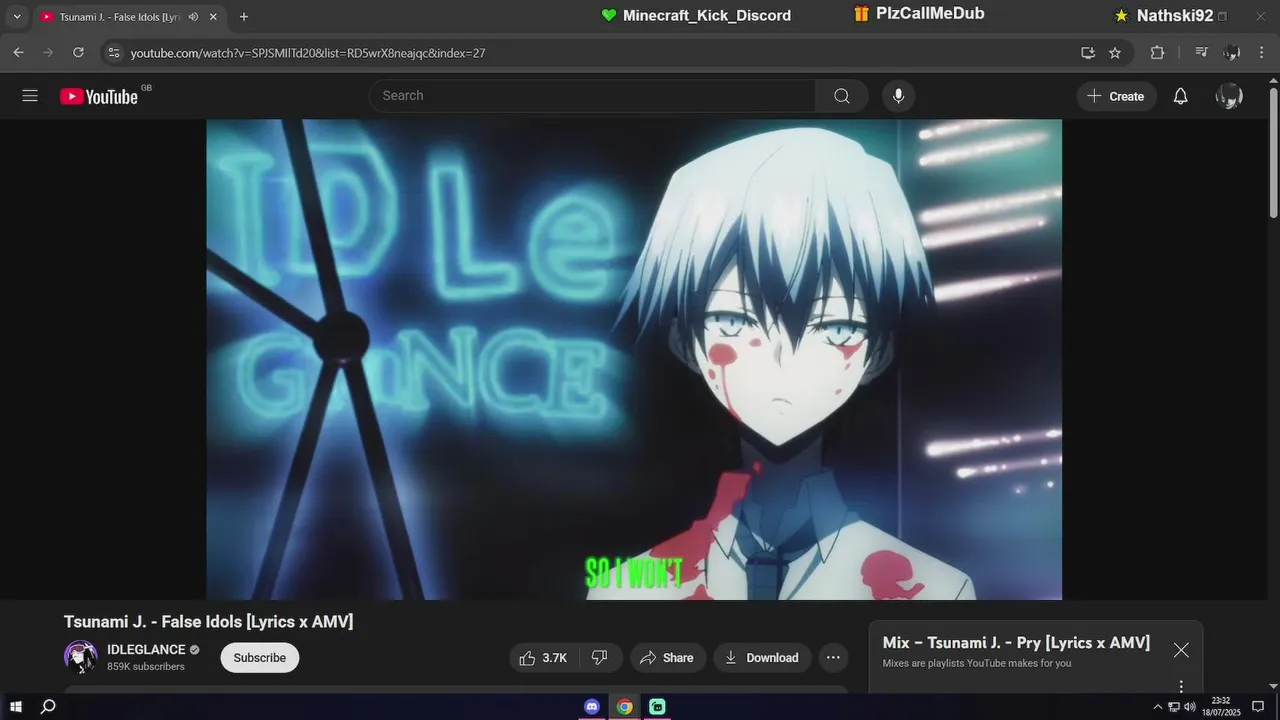This screenshot has width=1280, height=720.
Task: Click the 859K subscribers text
Action: [x=146, y=667]
